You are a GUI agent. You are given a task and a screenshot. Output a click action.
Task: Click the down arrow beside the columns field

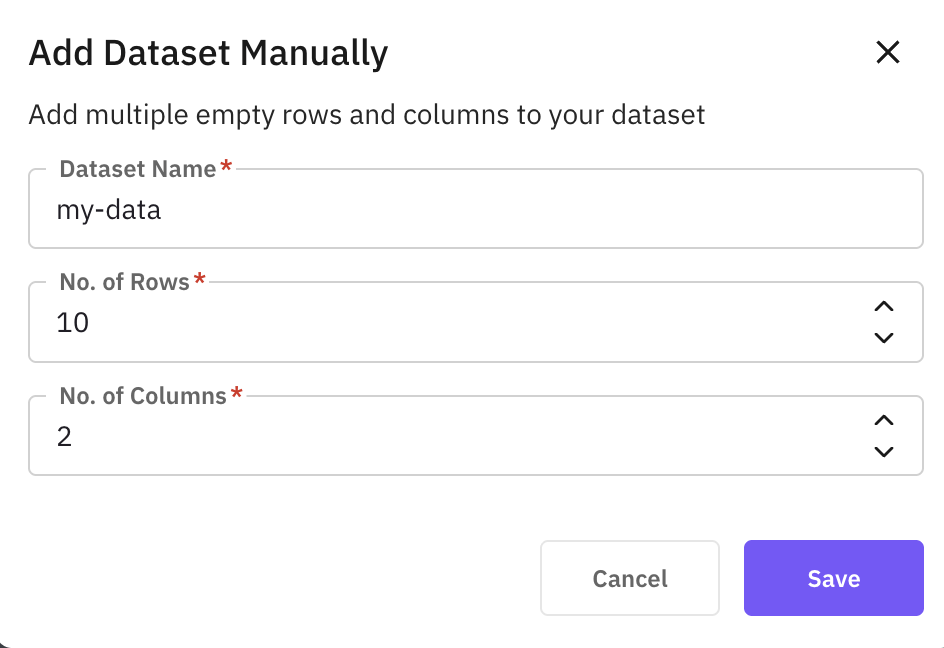point(883,452)
